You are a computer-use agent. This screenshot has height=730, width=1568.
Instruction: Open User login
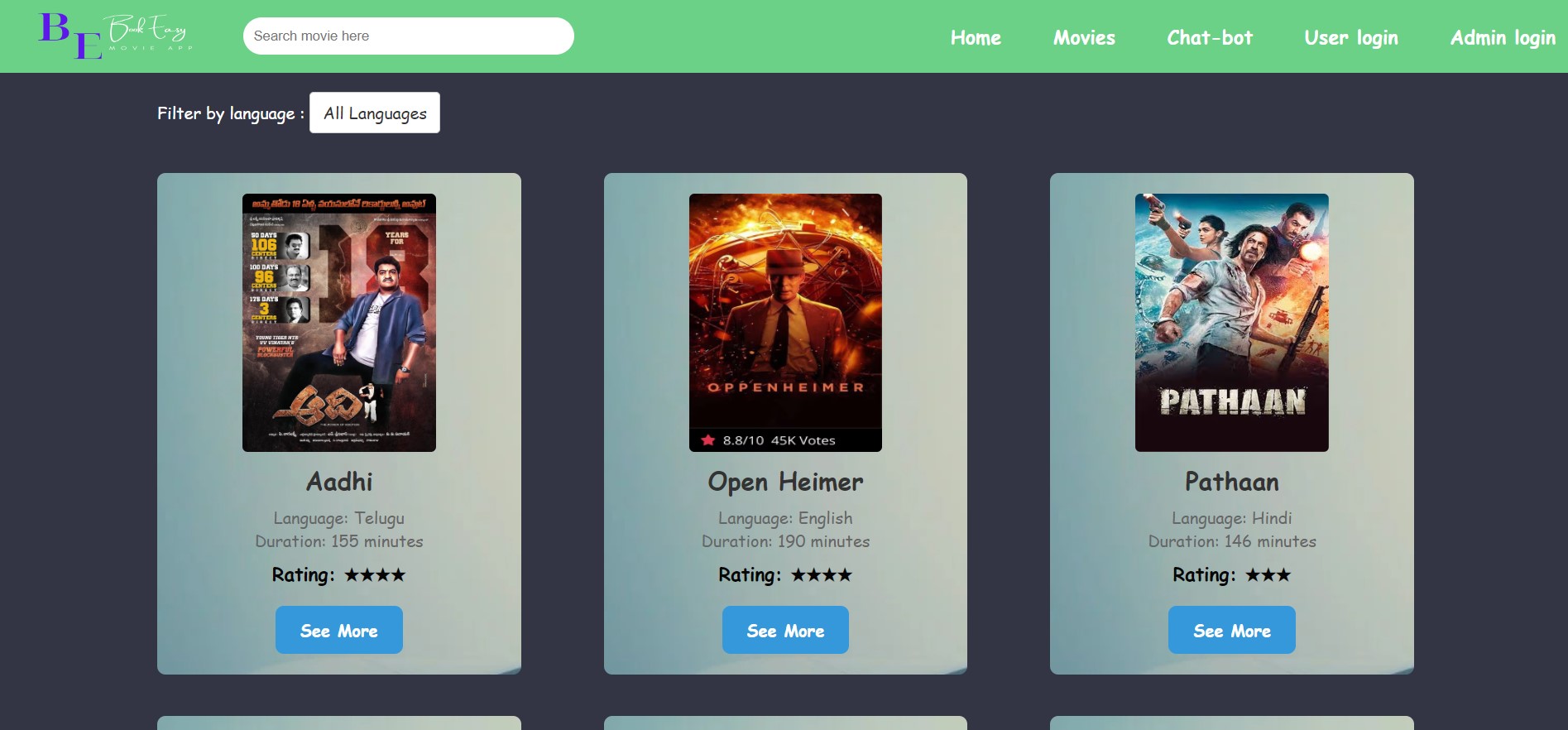1351,38
